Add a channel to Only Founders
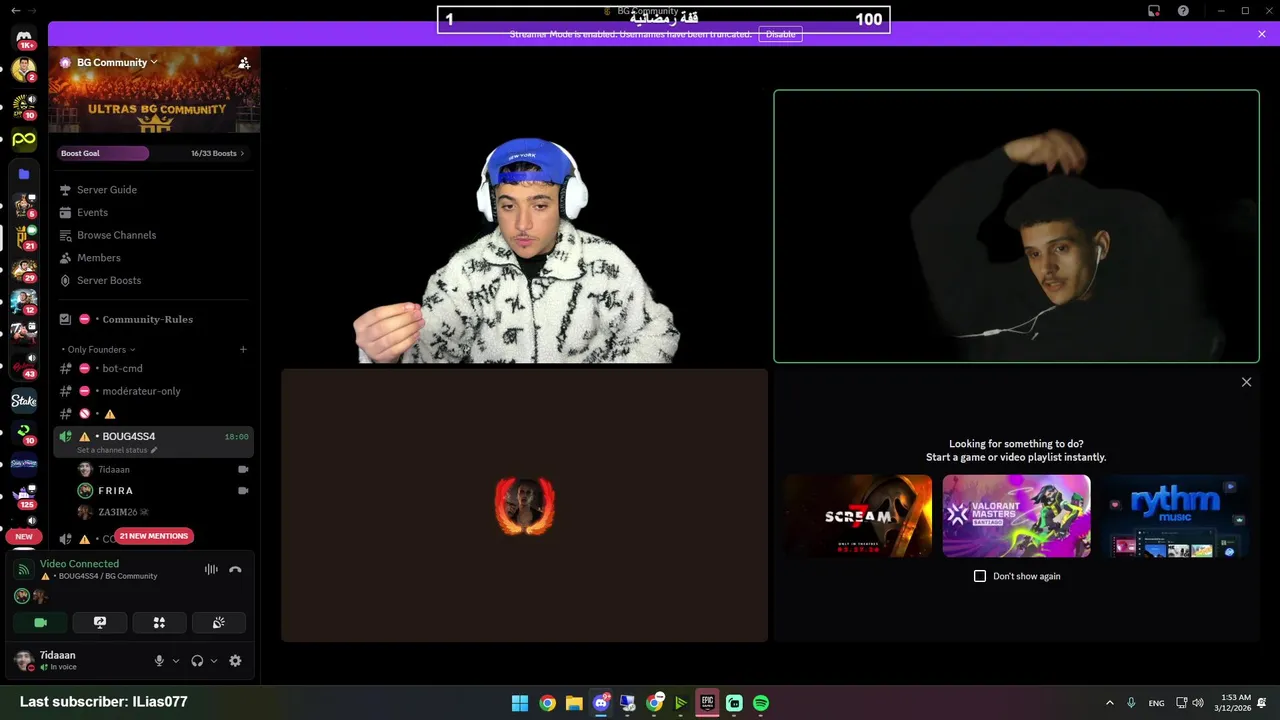Viewport: 1280px width, 720px height. (243, 349)
